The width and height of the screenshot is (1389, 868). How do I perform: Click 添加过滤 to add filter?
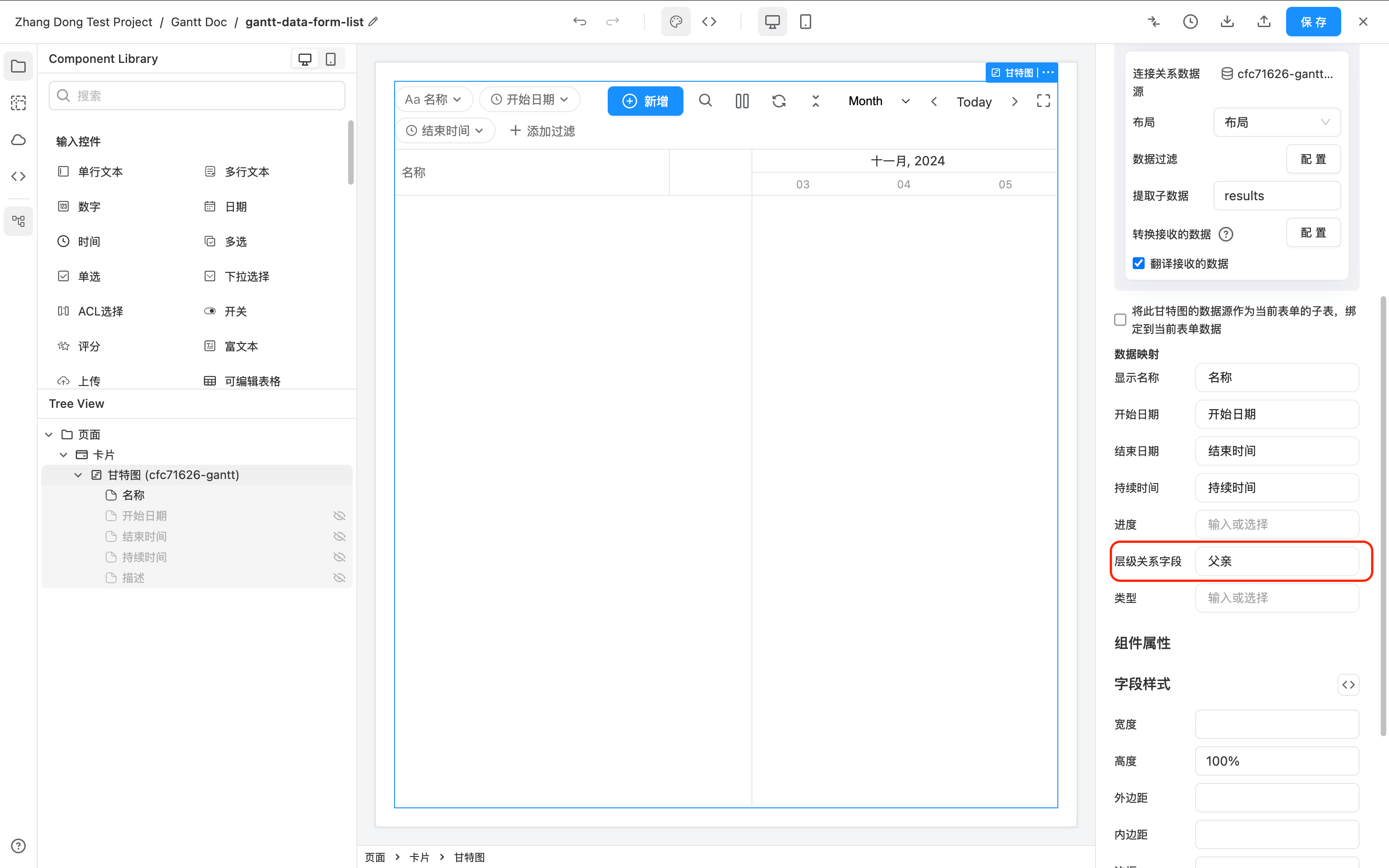pos(542,131)
